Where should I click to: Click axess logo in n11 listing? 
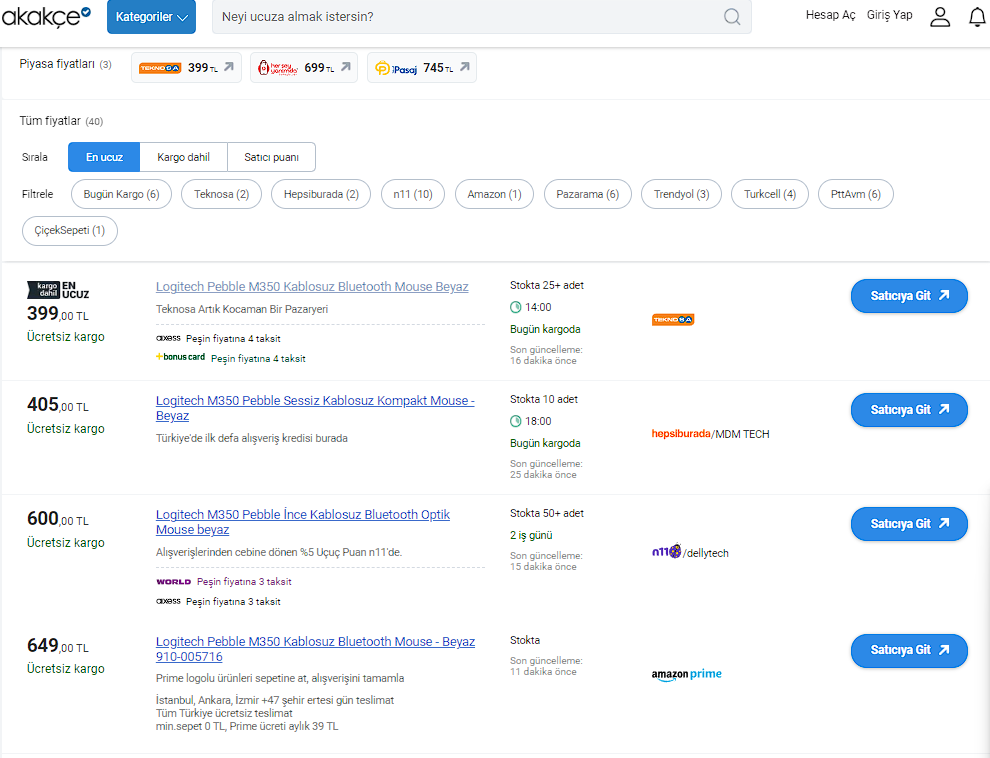point(168,601)
